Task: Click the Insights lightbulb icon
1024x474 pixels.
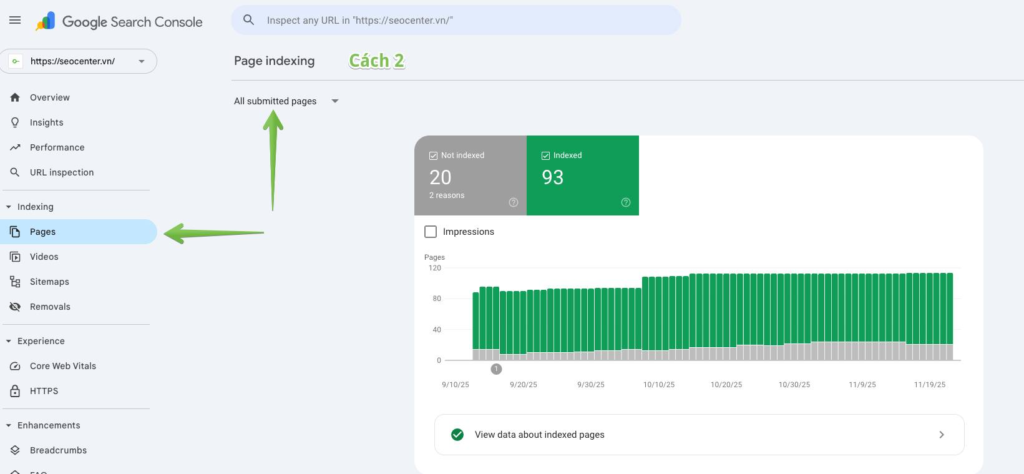Action: click(14, 122)
